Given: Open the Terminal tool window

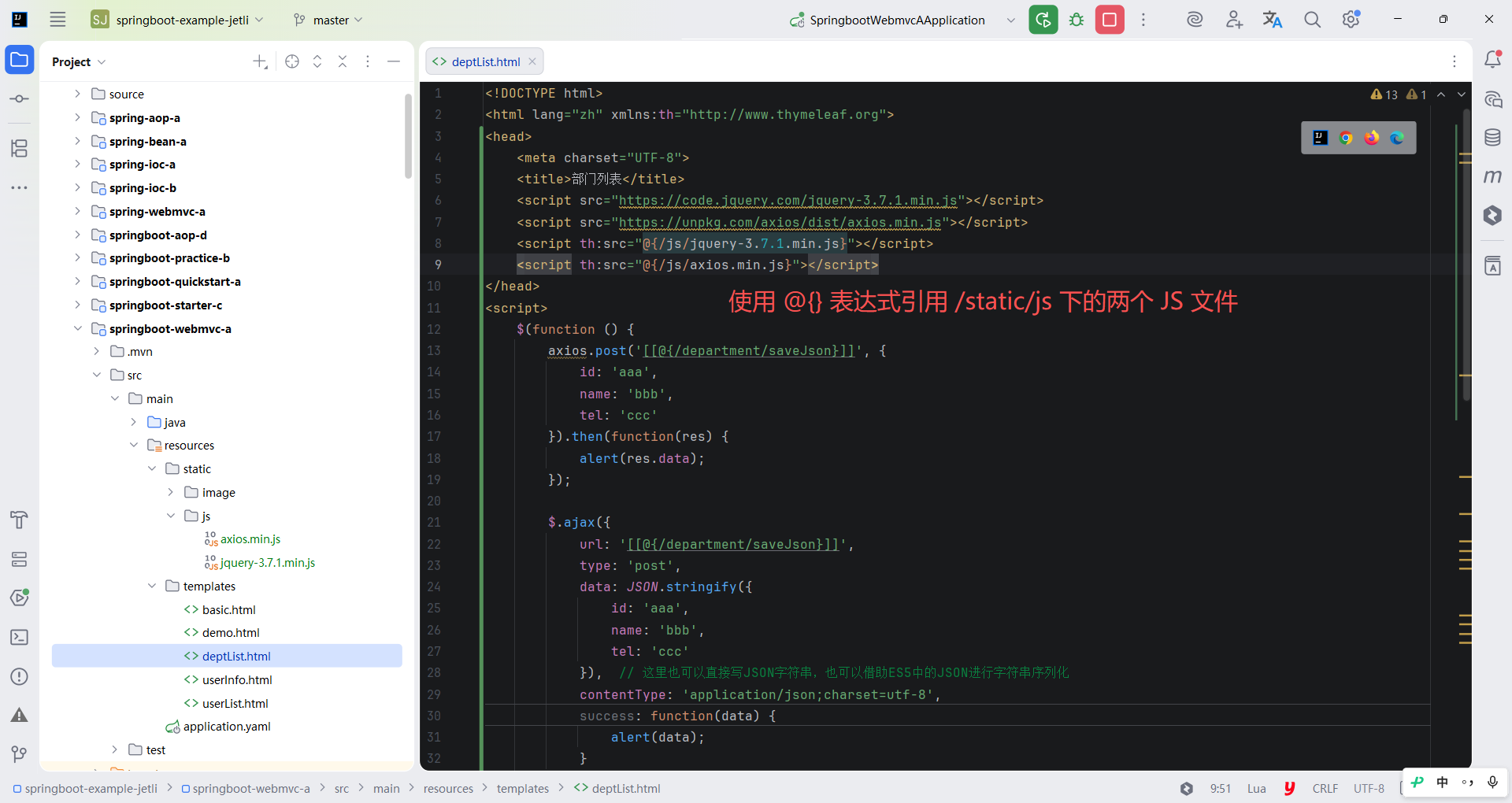Looking at the screenshot, I should click(20, 637).
